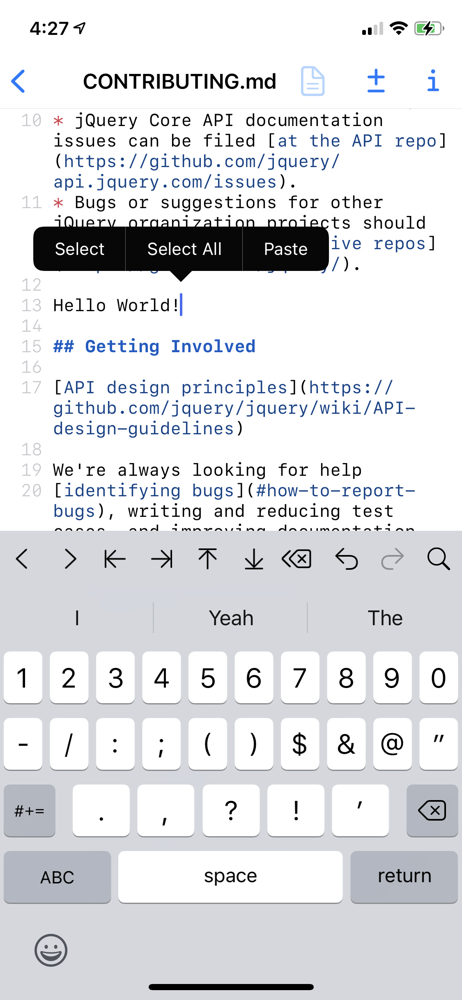This screenshot has height=1000, width=462.
Task: Jump to bottom of document icon
Action: [254, 559]
